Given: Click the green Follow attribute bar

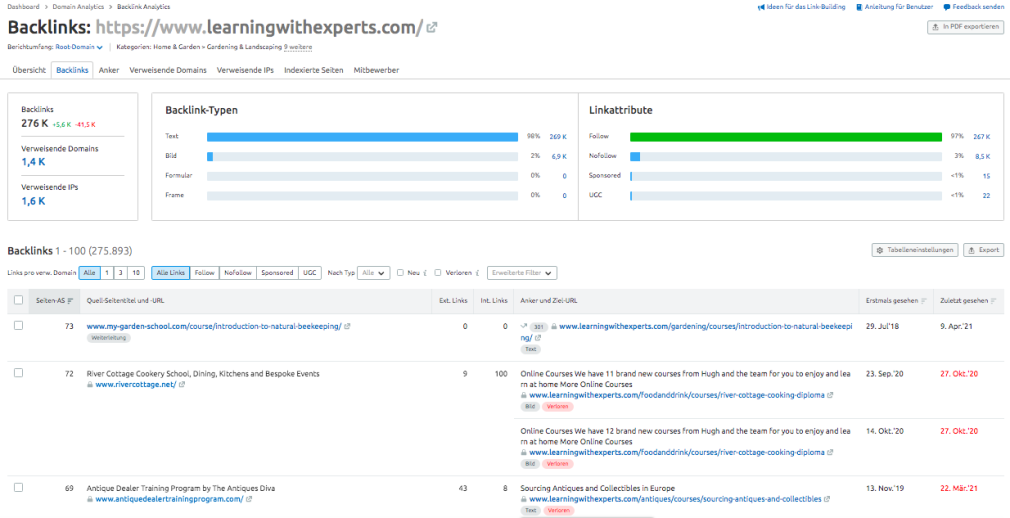Looking at the screenshot, I should click(x=786, y=137).
